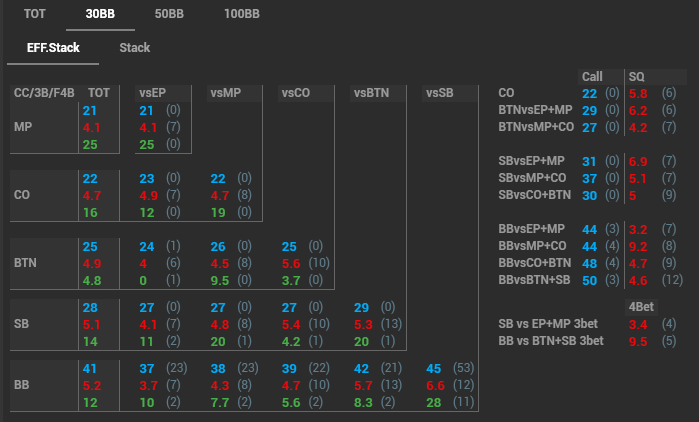699x422 pixels.
Task: Click the SBvsEP+MP row label
Action: pyautogui.click(x=535, y=161)
